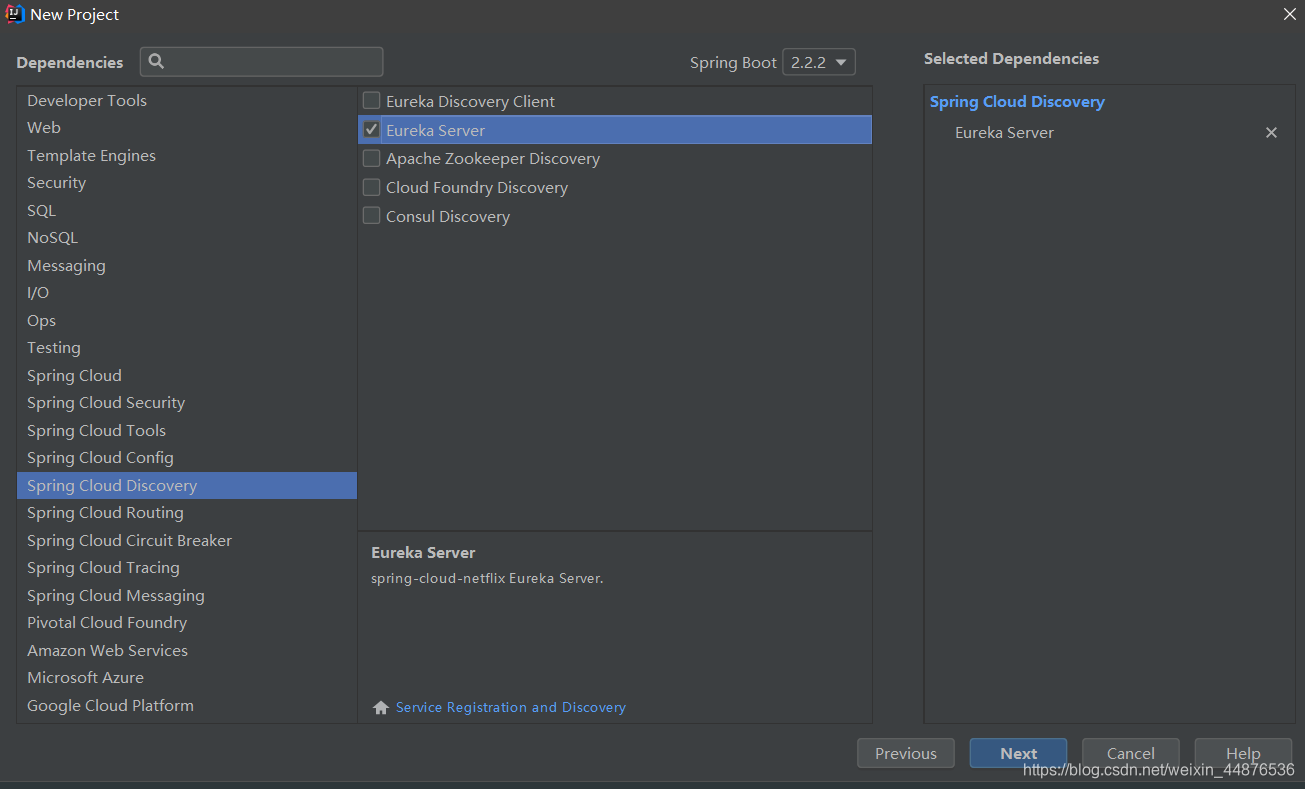Select the Amazon Web Services category
This screenshot has height=789, width=1305.
(x=187, y=650)
